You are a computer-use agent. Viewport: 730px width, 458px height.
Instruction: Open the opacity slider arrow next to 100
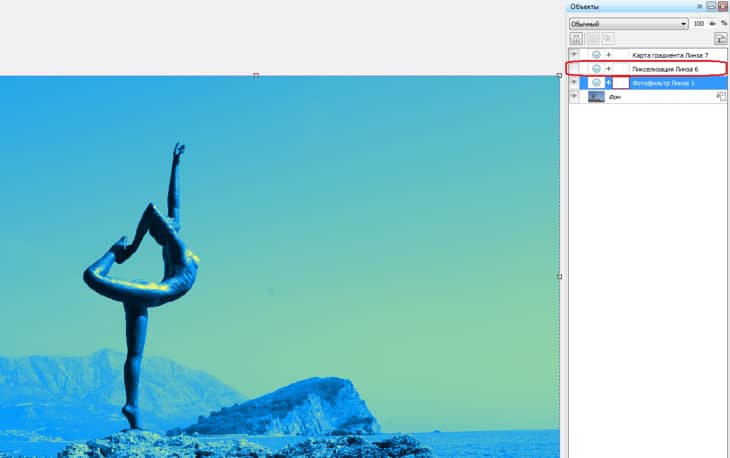coord(712,23)
